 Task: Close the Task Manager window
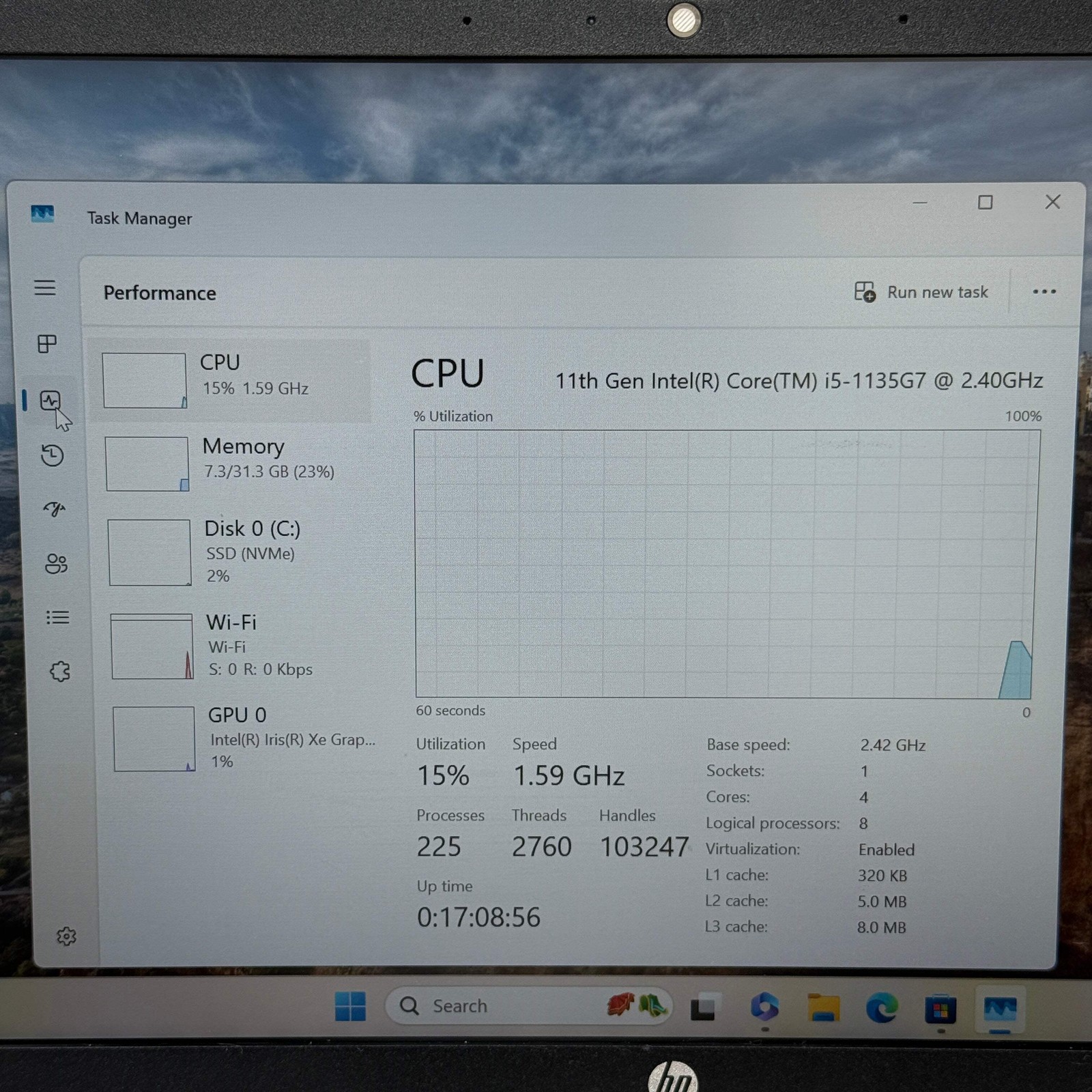coord(1052,202)
